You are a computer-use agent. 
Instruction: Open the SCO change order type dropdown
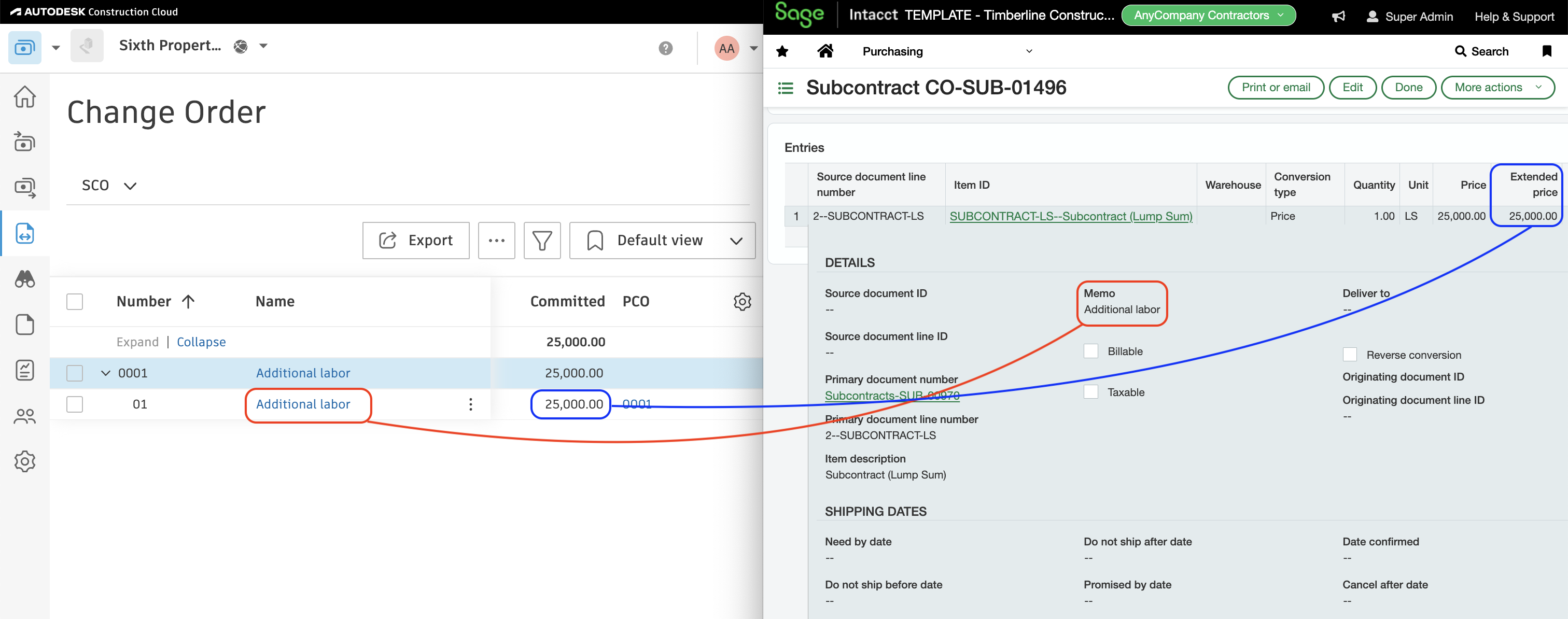[109, 185]
